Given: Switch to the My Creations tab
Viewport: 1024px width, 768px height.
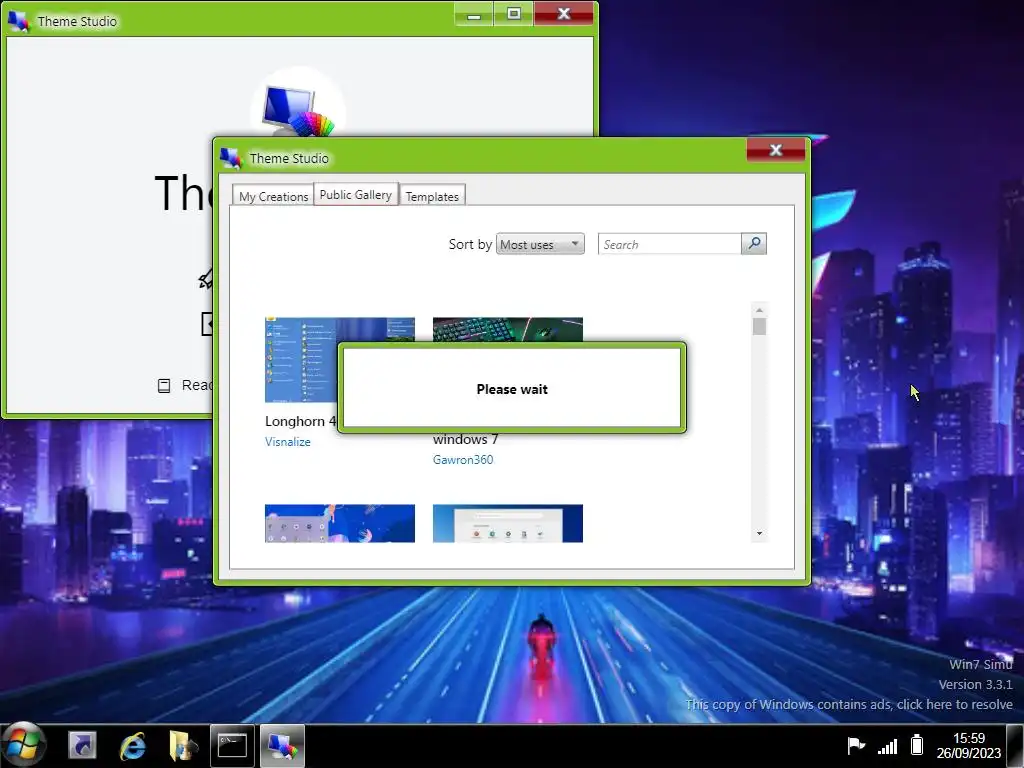Looking at the screenshot, I should pyautogui.click(x=273, y=196).
